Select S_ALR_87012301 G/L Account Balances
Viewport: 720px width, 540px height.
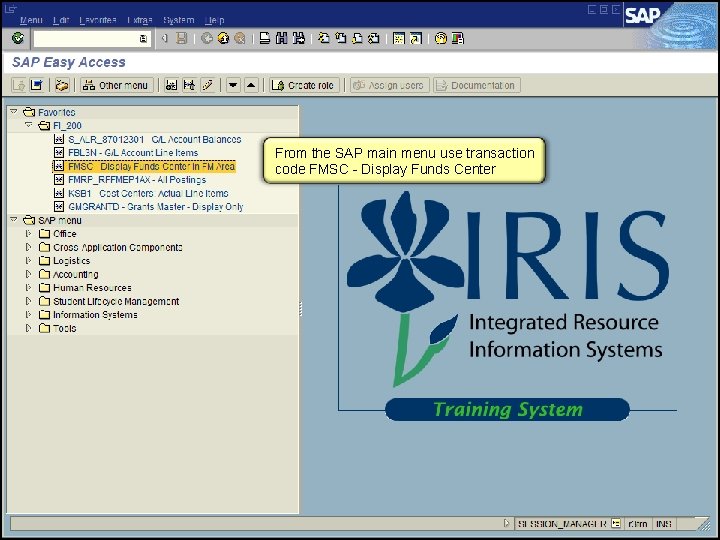tap(154, 139)
